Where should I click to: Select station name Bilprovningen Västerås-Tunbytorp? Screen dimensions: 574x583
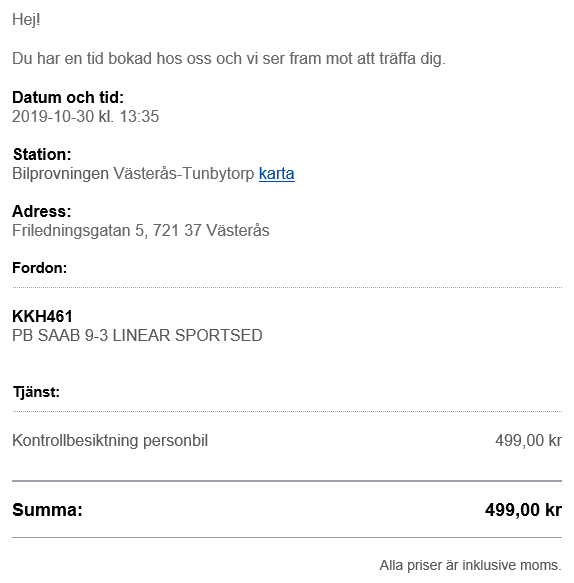[133, 174]
